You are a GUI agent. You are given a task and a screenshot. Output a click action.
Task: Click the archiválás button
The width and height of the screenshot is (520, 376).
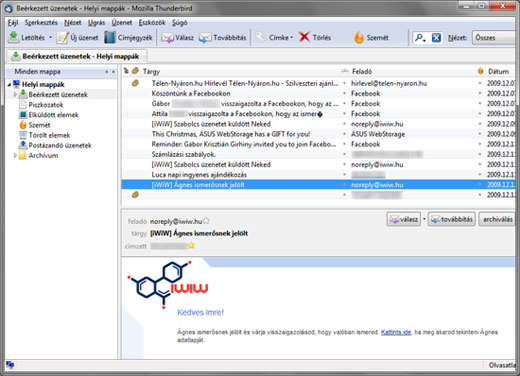point(497,219)
